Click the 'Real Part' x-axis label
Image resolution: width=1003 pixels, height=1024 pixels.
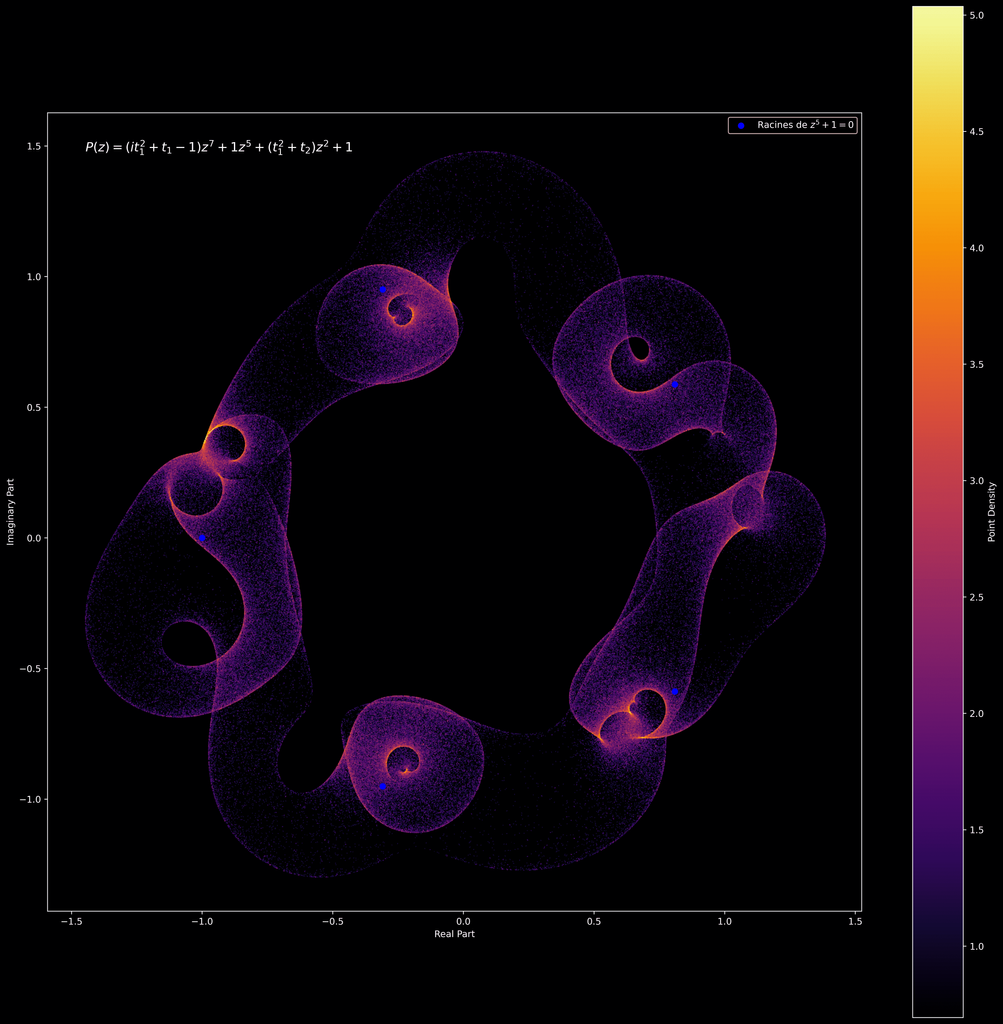point(454,934)
